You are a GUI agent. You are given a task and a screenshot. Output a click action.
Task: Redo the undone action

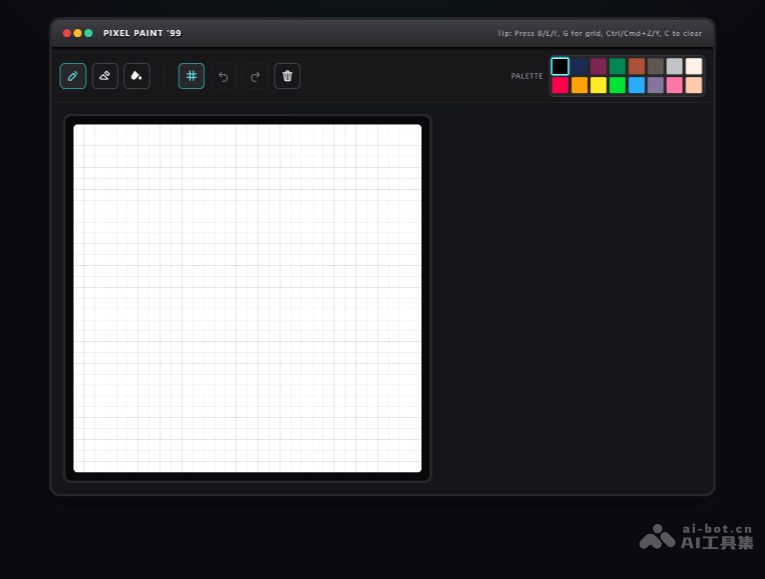coord(255,76)
